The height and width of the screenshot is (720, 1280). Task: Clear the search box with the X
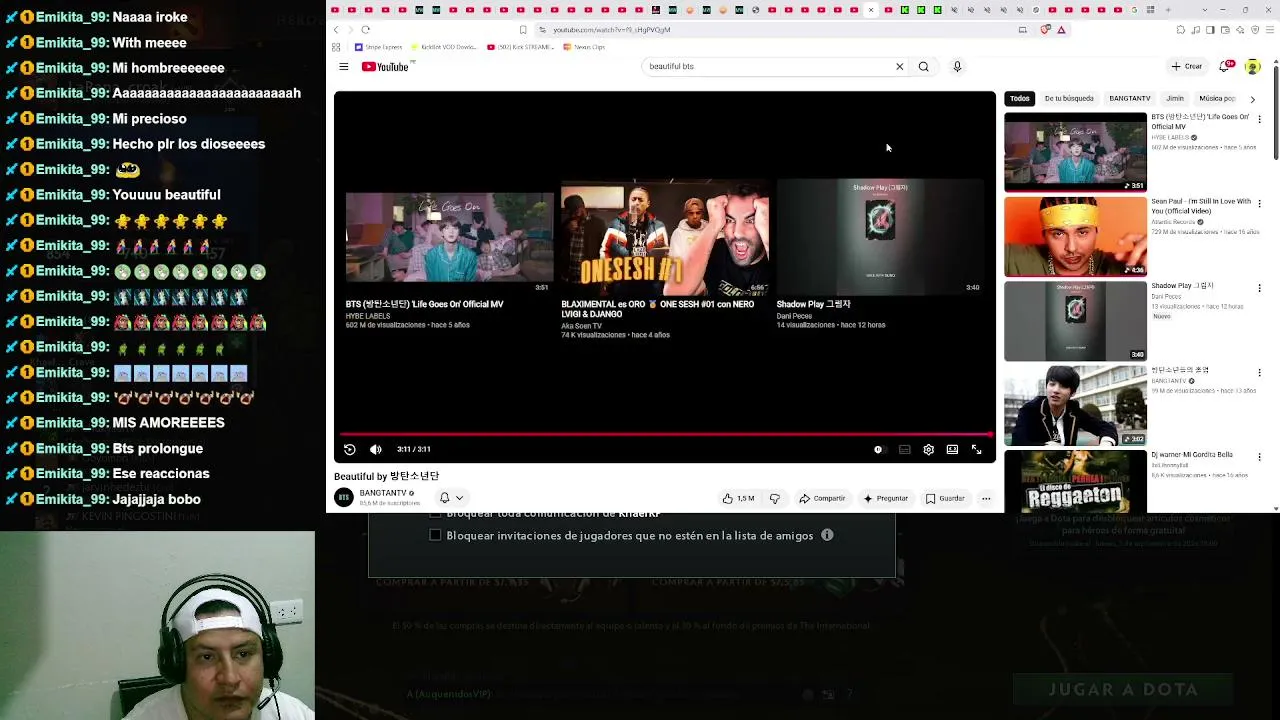click(899, 67)
